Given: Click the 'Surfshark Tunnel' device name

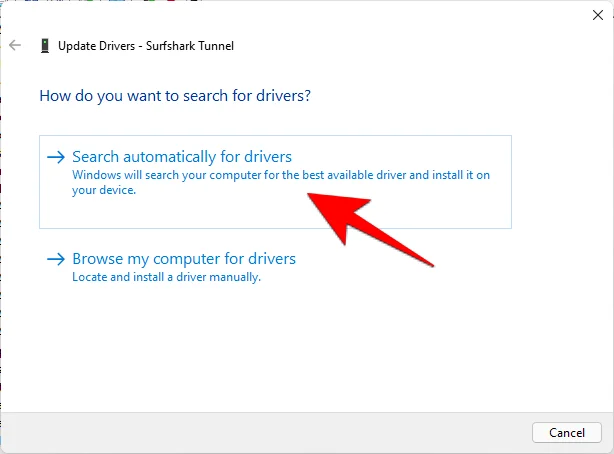Looking at the screenshot, I should pyautogui.click(x=190, y=46).
